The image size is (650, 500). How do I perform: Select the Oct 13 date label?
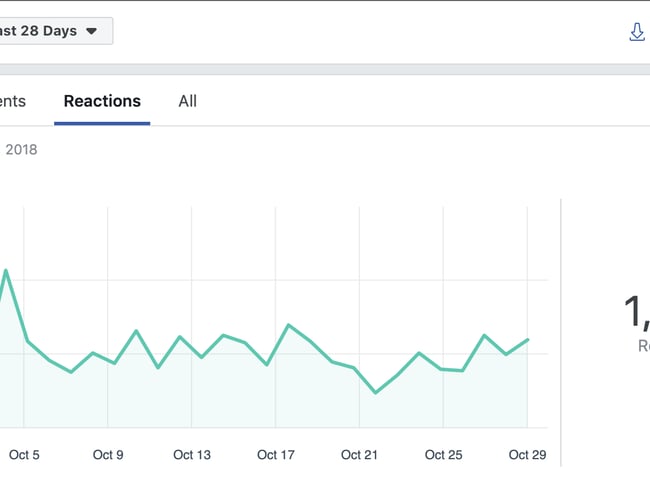point(191,455)
